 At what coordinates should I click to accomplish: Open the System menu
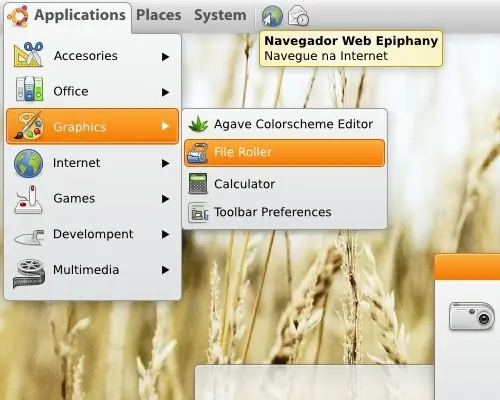click(220, 15)
